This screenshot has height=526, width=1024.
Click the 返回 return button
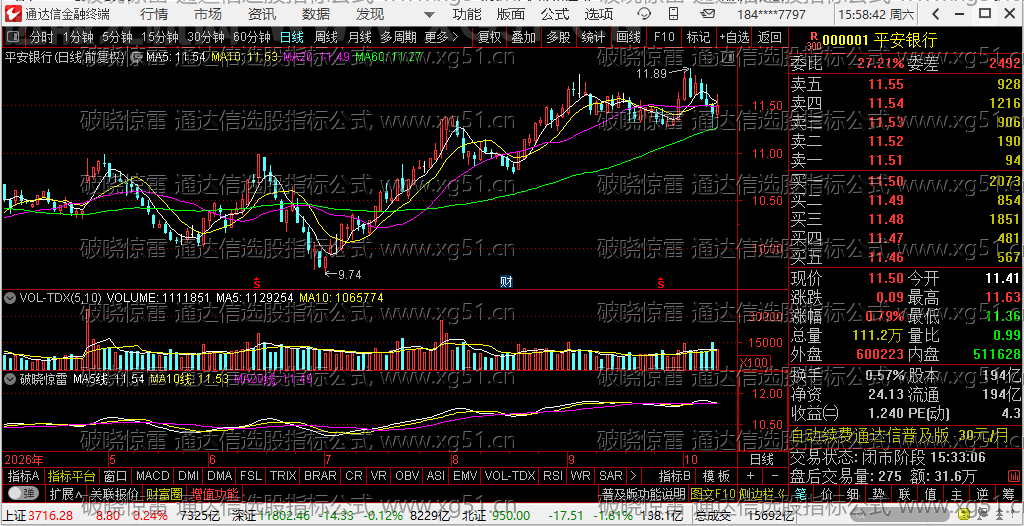(770, 37)
